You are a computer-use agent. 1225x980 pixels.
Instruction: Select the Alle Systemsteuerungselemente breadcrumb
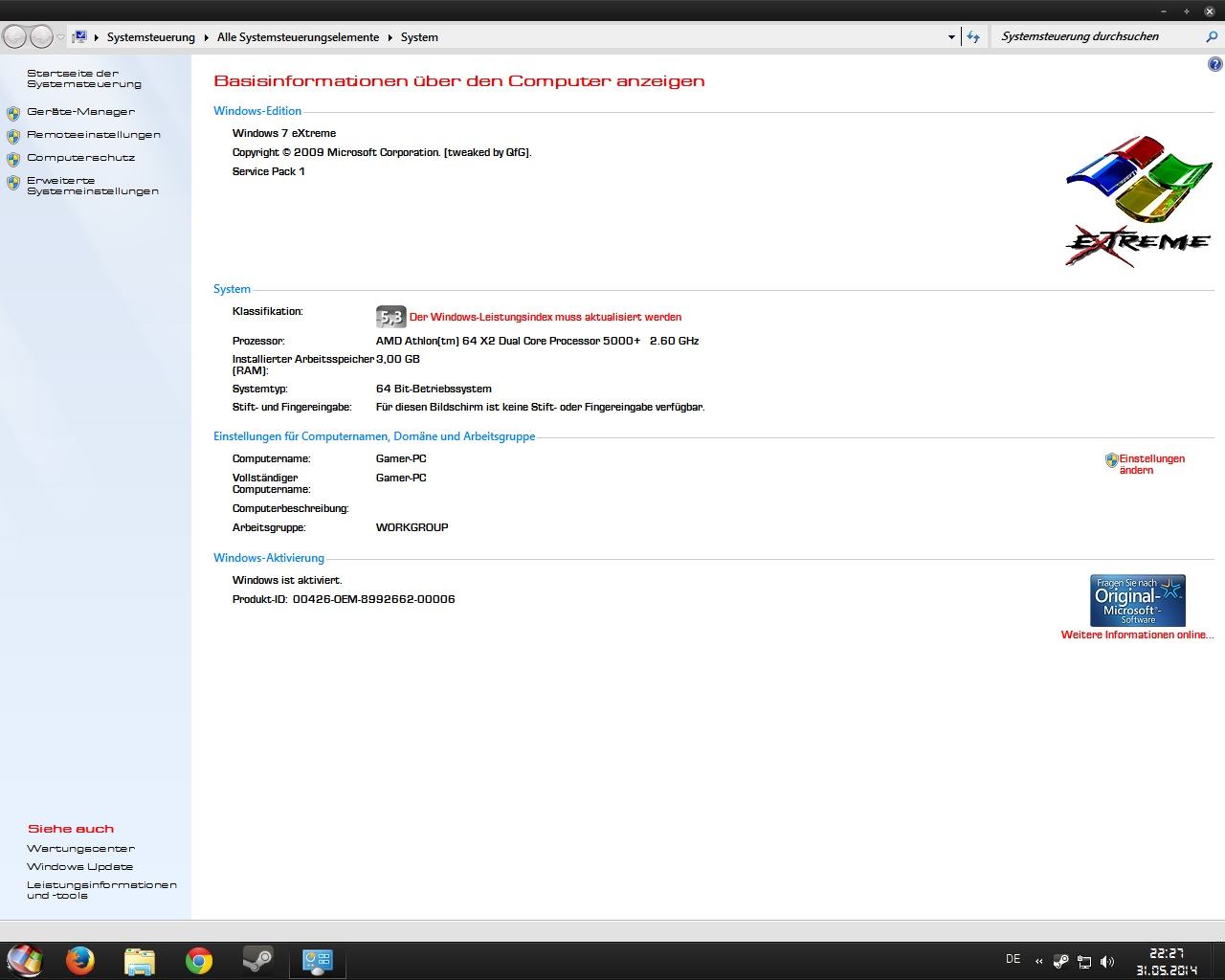(298, 37)
